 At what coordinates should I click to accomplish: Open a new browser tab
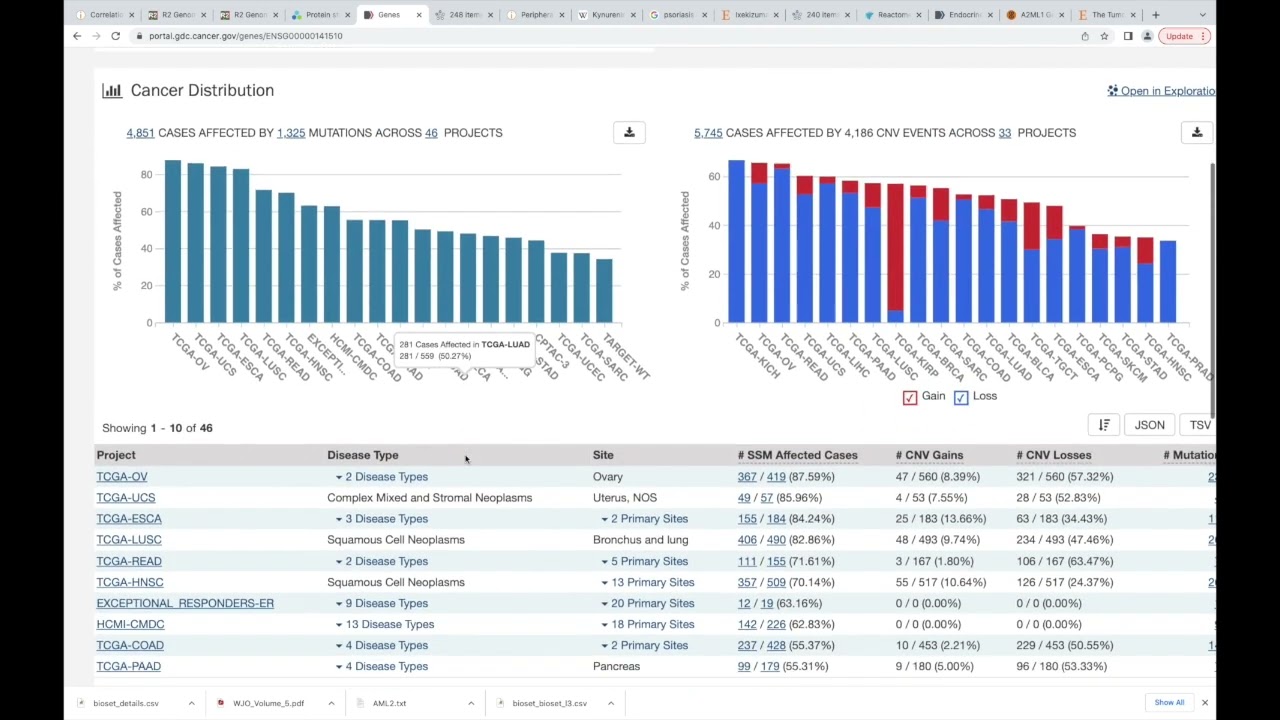coord(1156,15)
